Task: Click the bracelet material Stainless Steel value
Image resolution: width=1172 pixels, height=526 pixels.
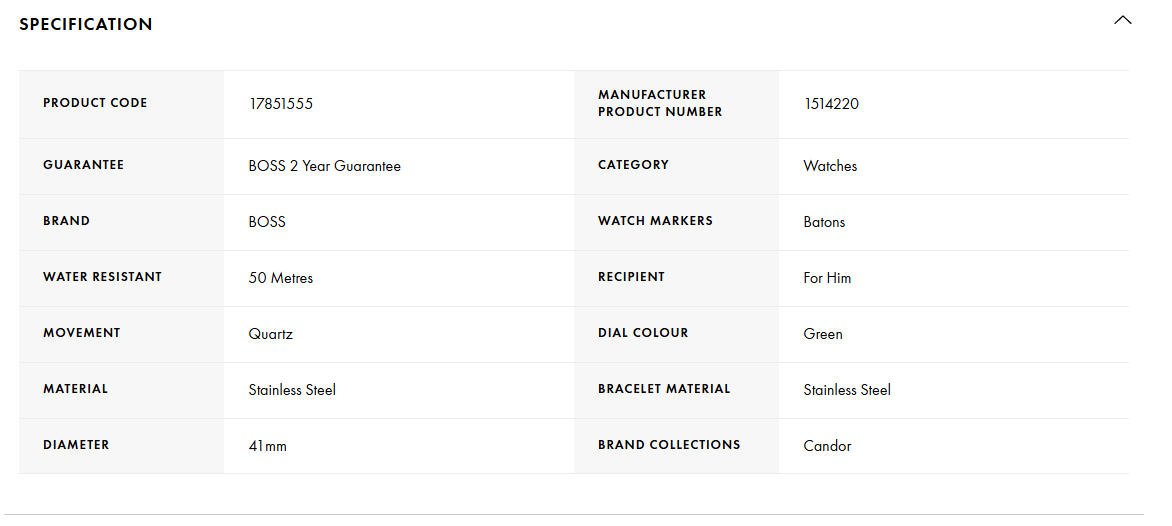Action: coord(847,390)
